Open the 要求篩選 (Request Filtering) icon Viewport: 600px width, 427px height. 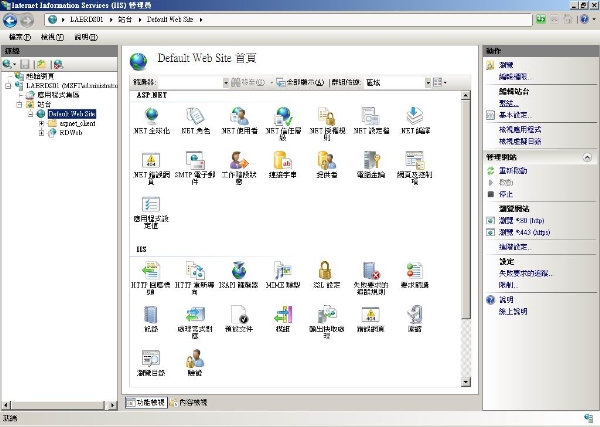[x=415, y=270]
